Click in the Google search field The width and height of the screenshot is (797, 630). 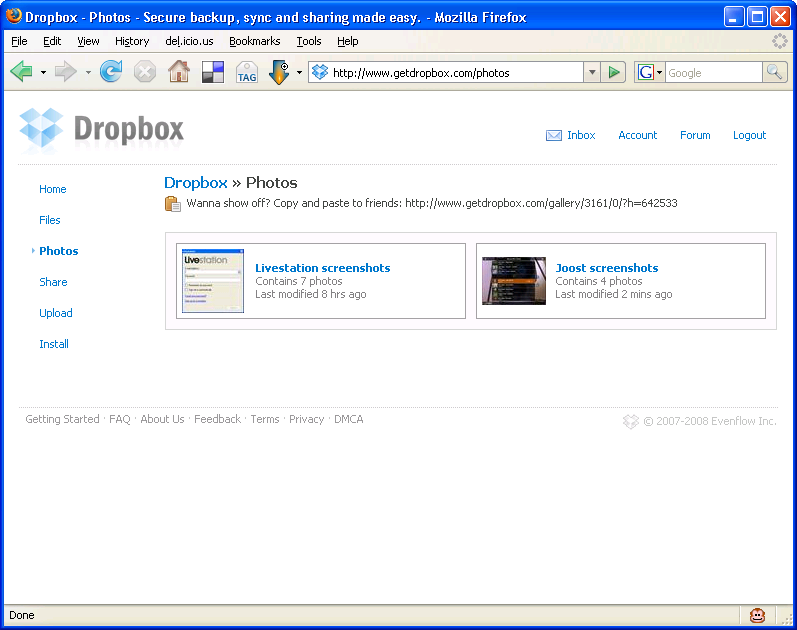point(714,73)
